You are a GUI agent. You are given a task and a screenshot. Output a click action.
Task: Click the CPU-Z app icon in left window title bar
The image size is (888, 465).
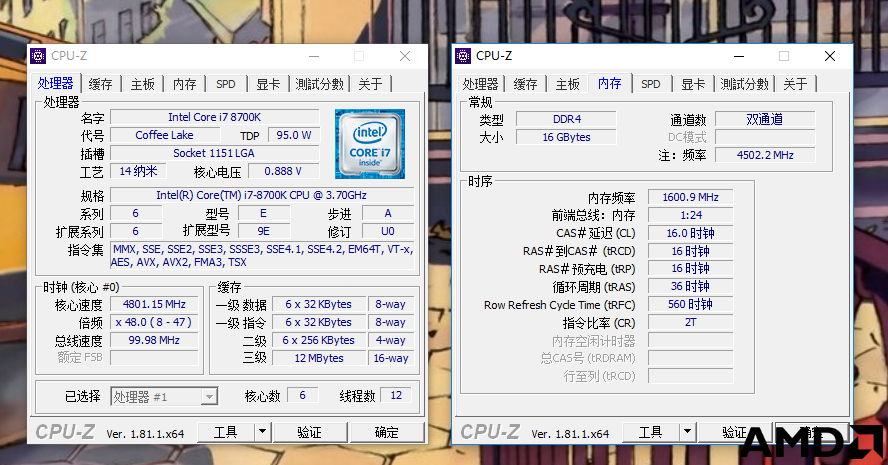(38, 56)
